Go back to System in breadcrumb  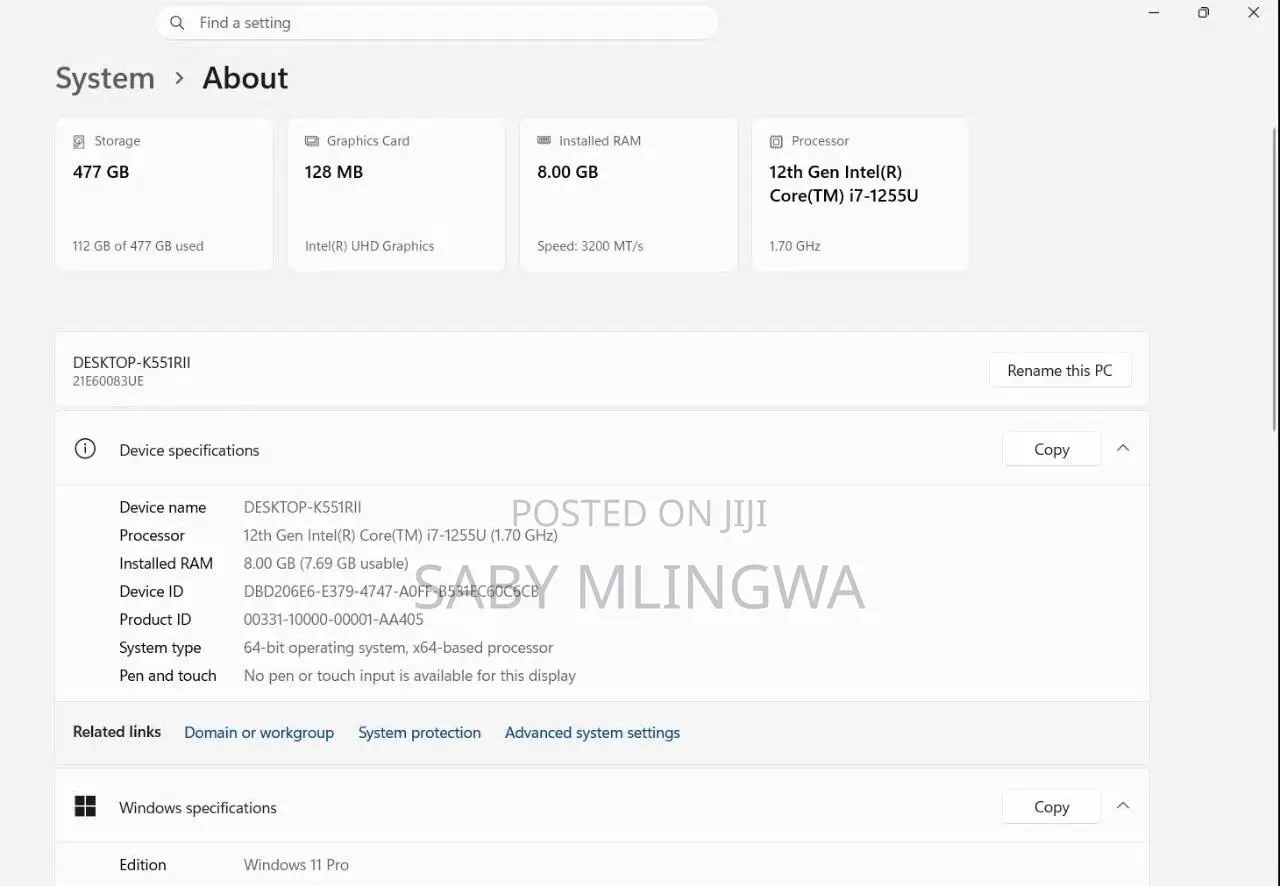pos(105,78)
